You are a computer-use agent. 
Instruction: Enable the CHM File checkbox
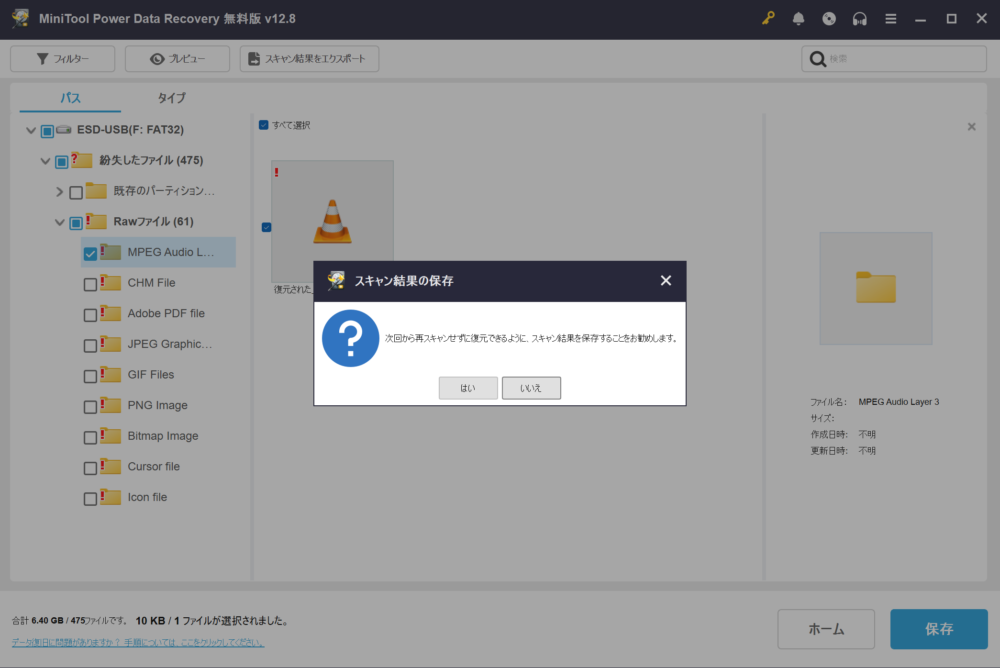[x=91, y=284]
